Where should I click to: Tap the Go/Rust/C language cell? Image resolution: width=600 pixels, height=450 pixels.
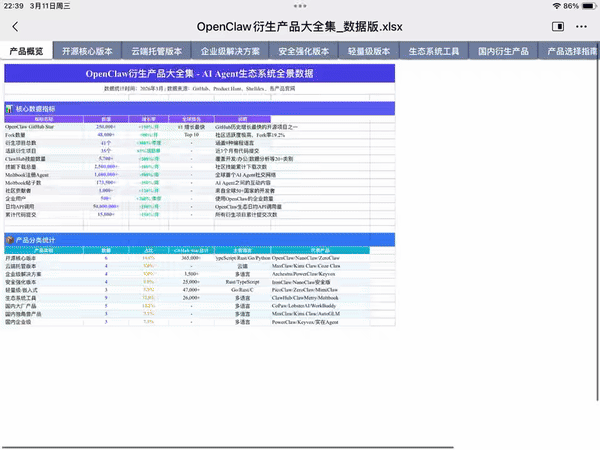pyautogui.click(x=243, y=290)
